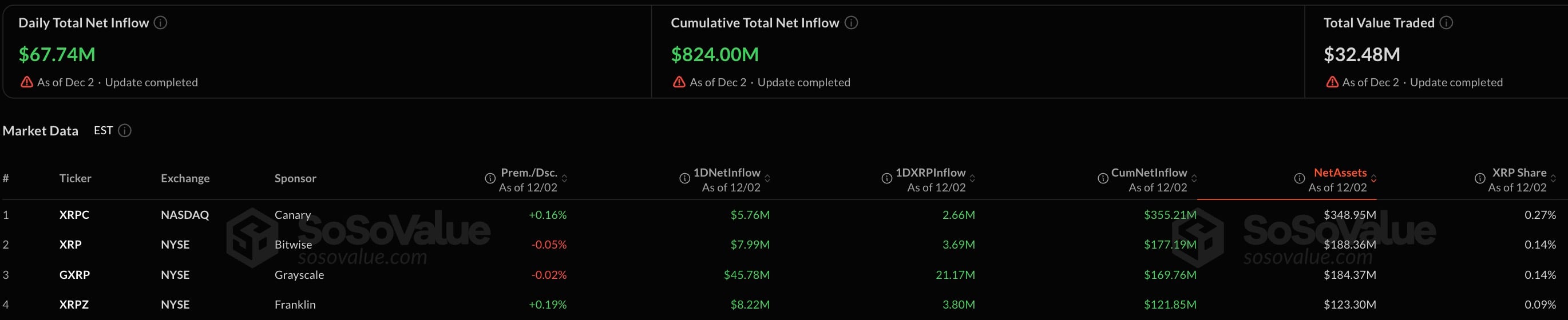Click info icon beside Cumulative Total Net Inflow
The image size is (1568, 320).
(851, 23)
